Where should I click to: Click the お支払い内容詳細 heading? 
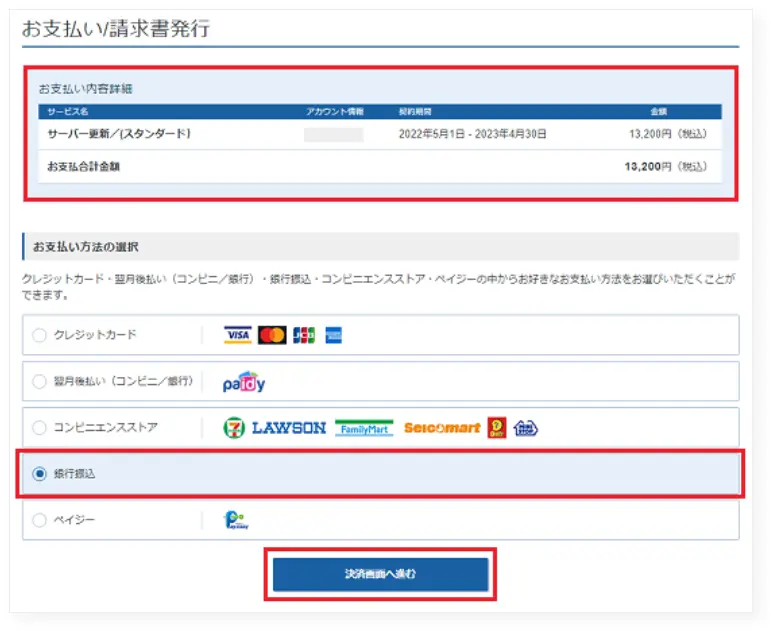tap(86, 89)
